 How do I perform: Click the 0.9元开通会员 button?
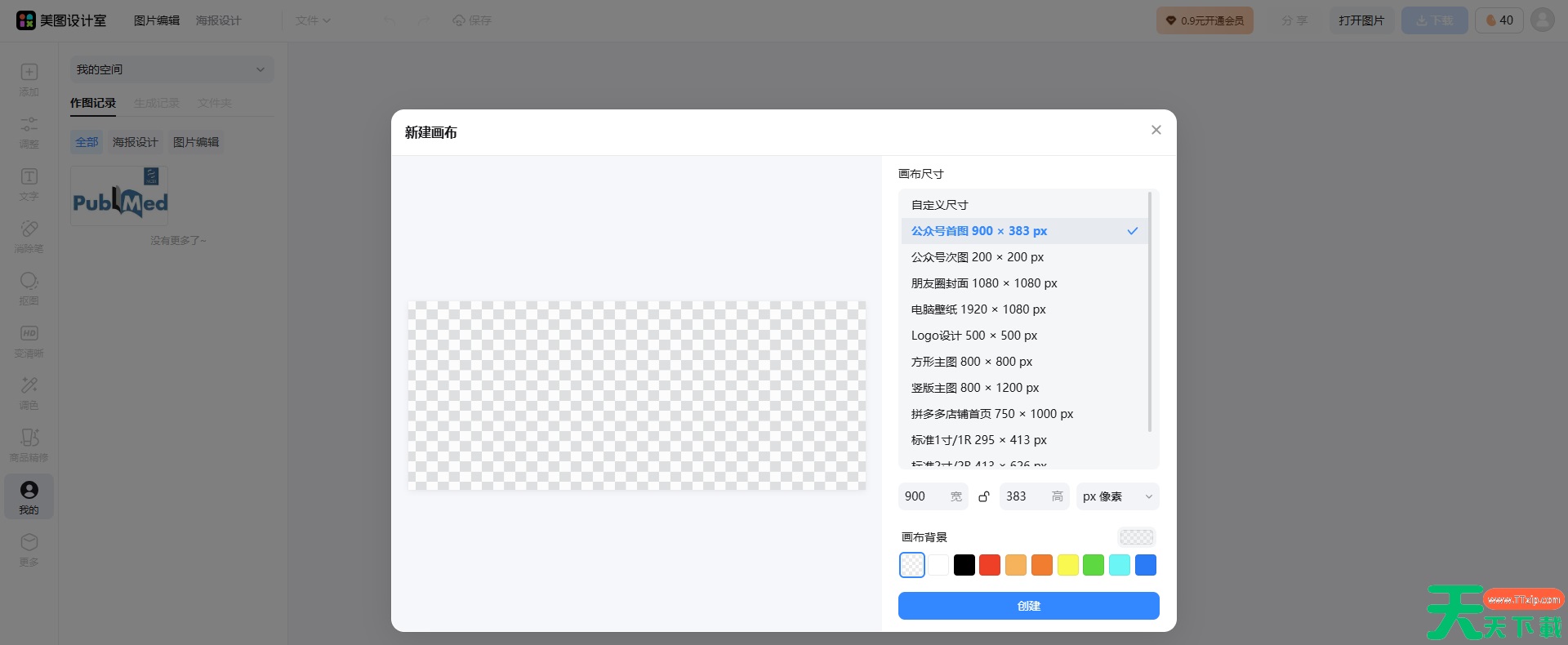tap(1205, 20)
